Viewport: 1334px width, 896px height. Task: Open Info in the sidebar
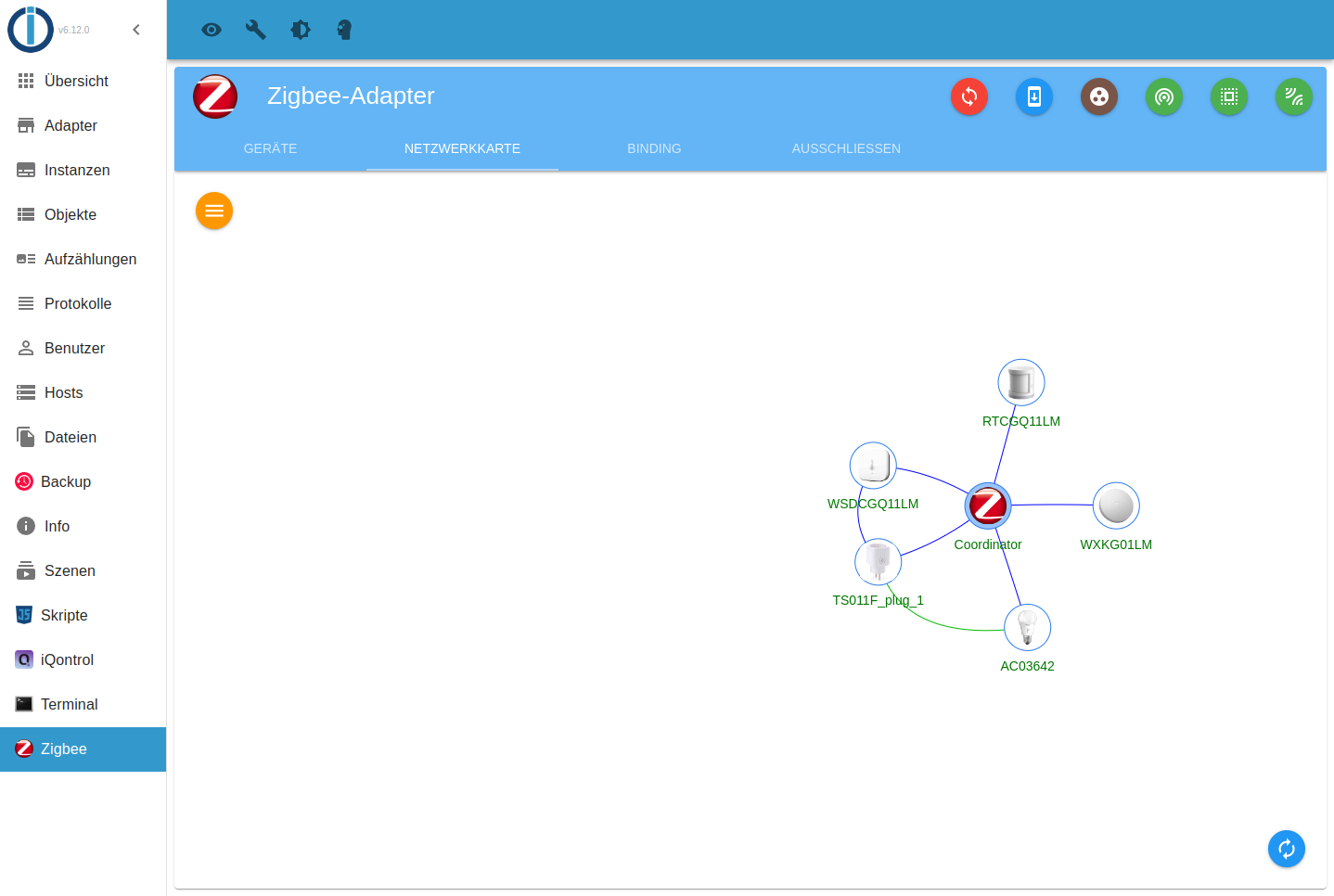tap(83, 527)
